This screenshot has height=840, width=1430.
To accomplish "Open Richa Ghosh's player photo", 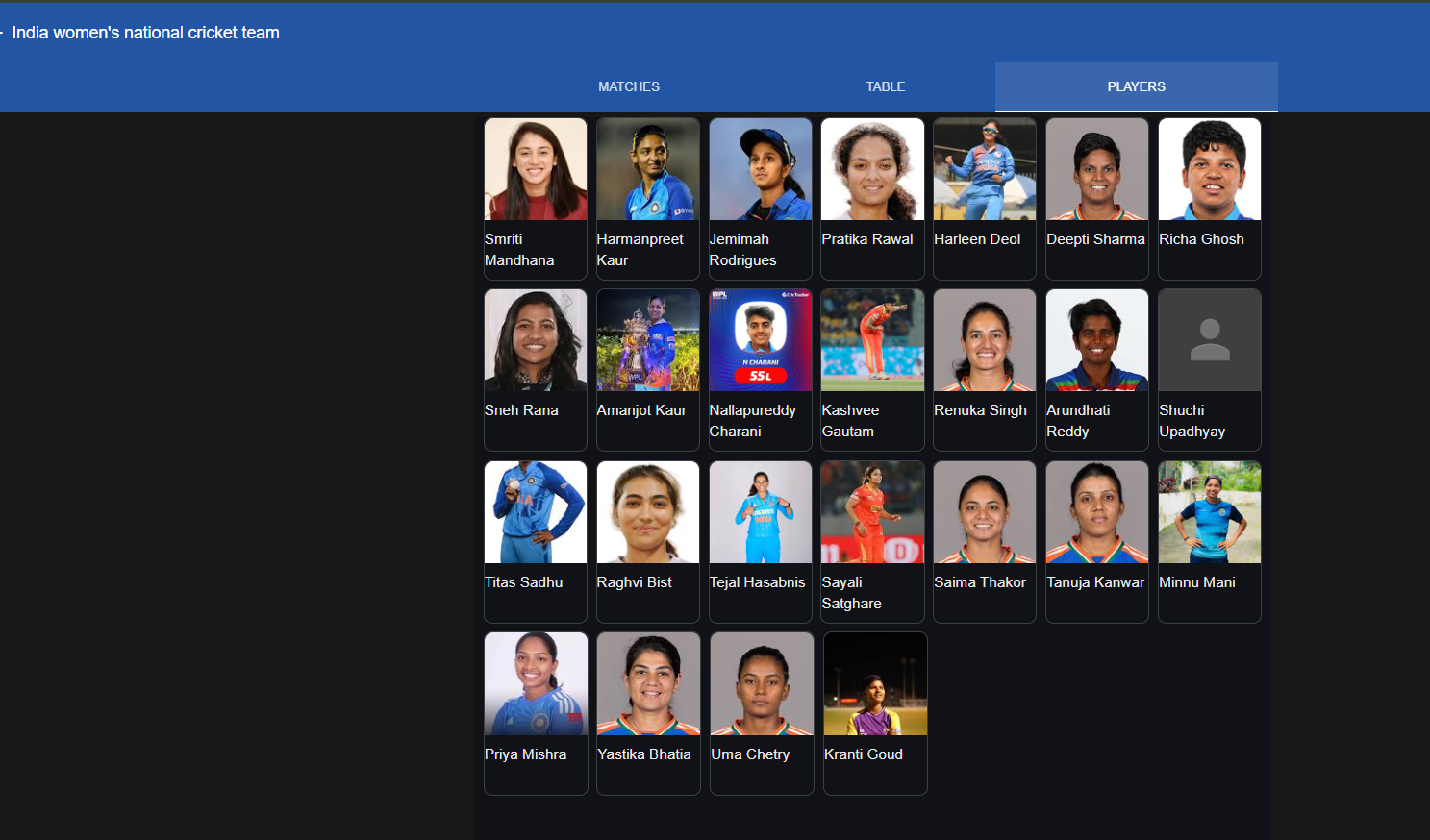I will [x=1210, y=169].
